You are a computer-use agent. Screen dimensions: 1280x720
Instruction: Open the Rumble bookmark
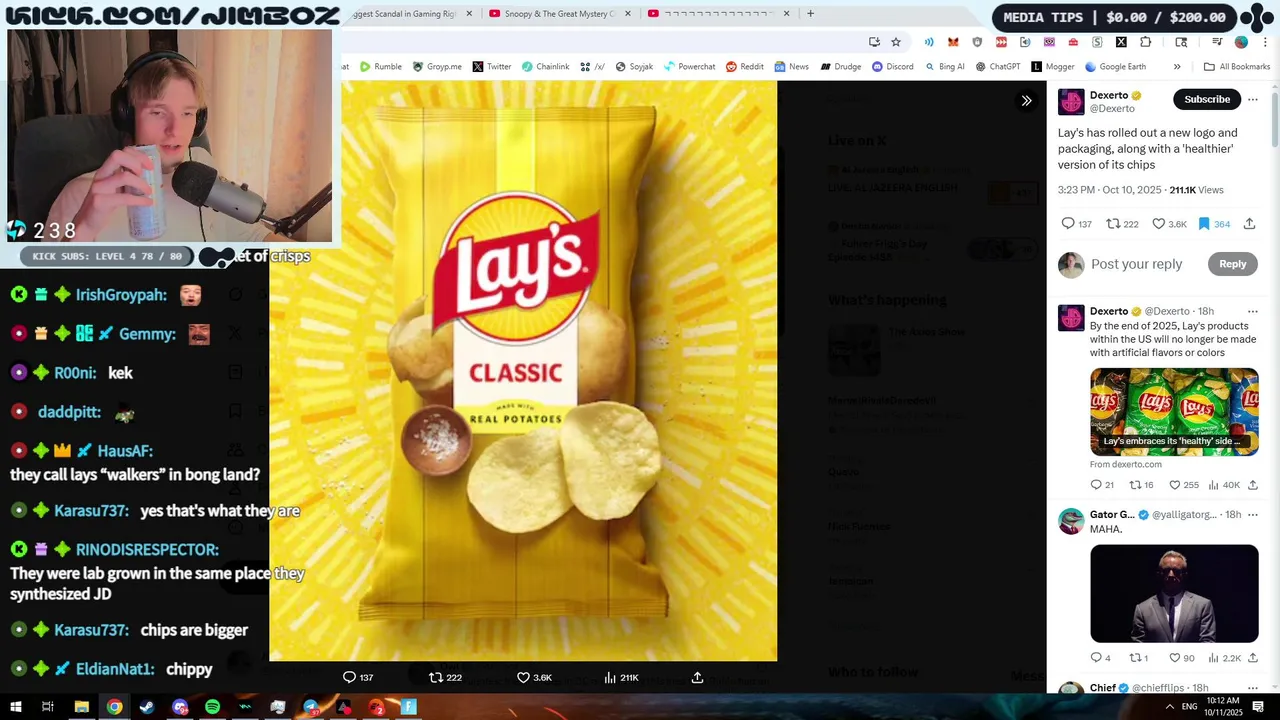380,67
